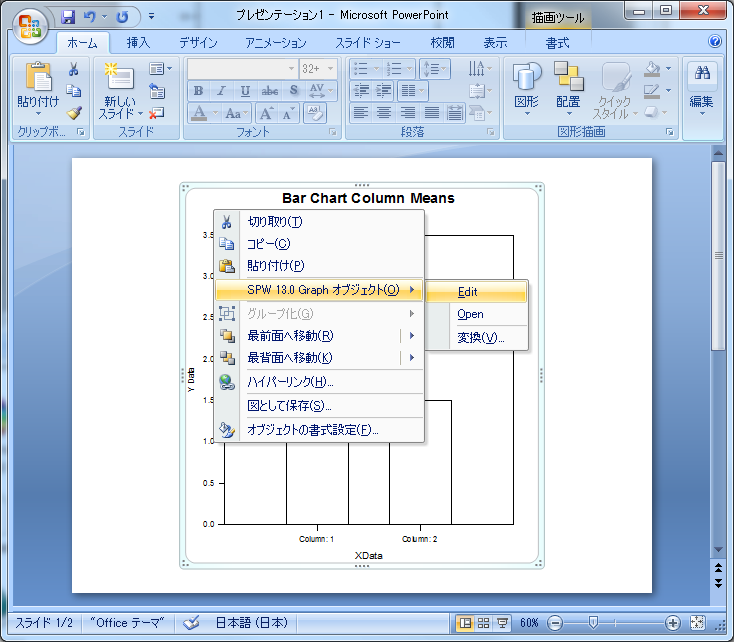Open the slide layout dropdown
734x642 pixels.
tap(160, 69)
